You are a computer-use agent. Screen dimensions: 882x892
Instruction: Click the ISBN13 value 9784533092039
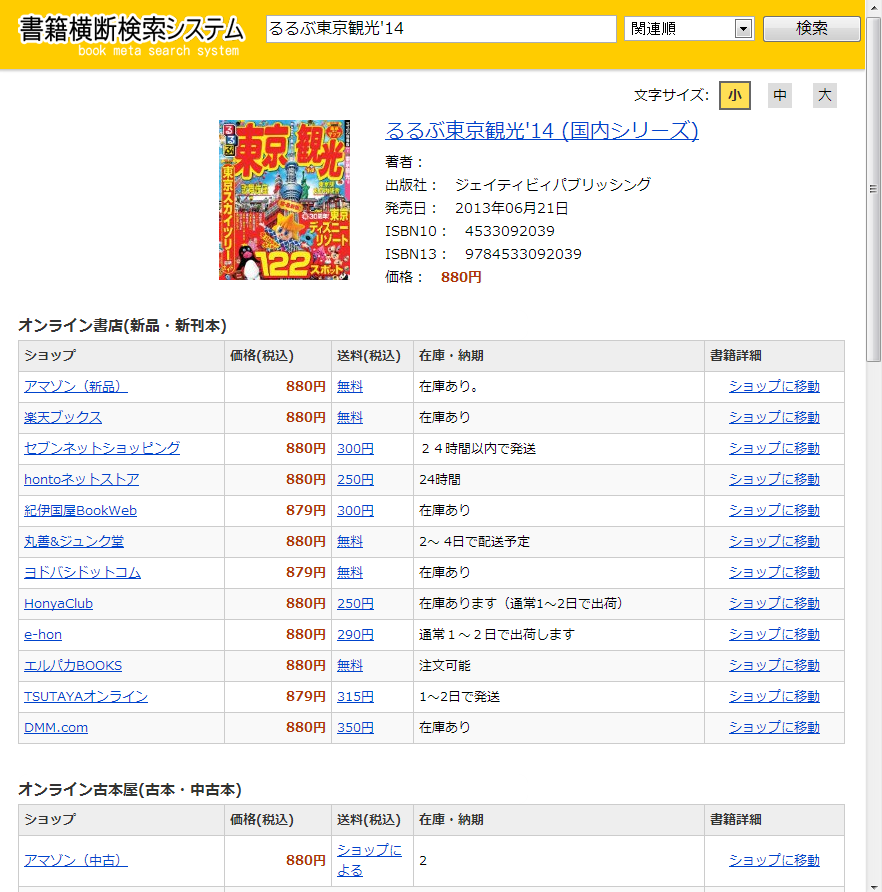pyautogui.click(x=524, y=254)
